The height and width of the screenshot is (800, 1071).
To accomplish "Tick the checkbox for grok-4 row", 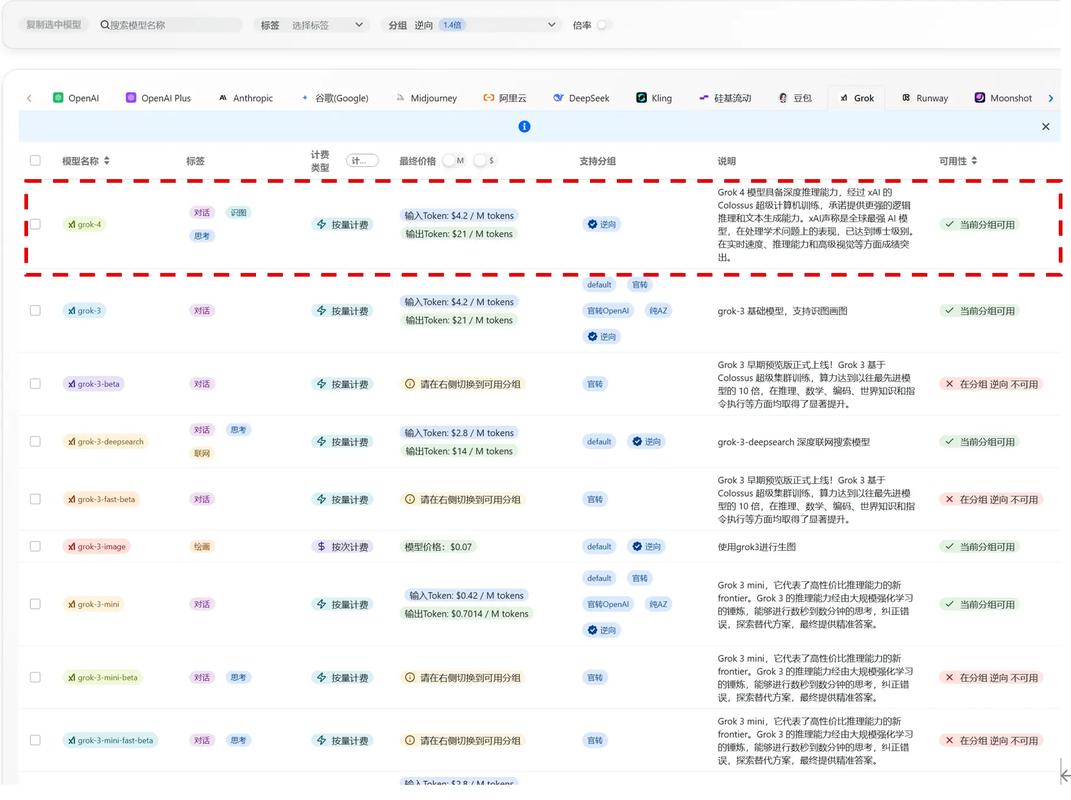I will coord(35,225).
